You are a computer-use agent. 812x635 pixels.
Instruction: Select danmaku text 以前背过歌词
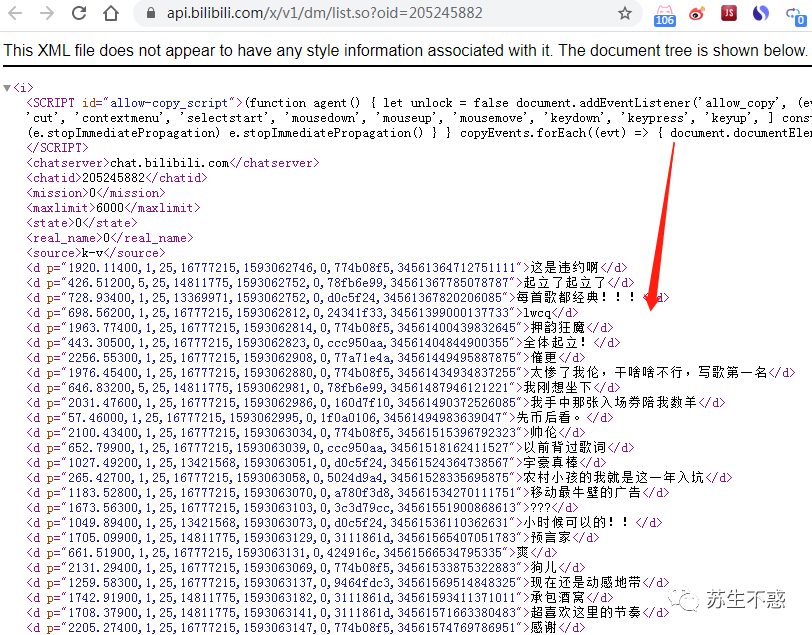565,448
